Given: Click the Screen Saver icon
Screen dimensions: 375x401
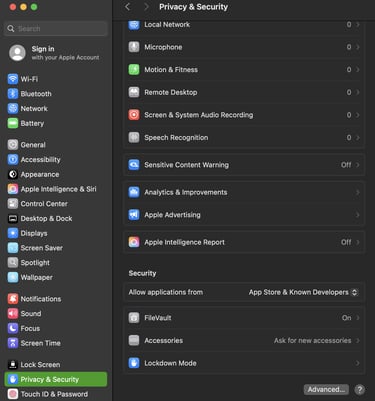Looking at the screenshot, I should (13, 248).
